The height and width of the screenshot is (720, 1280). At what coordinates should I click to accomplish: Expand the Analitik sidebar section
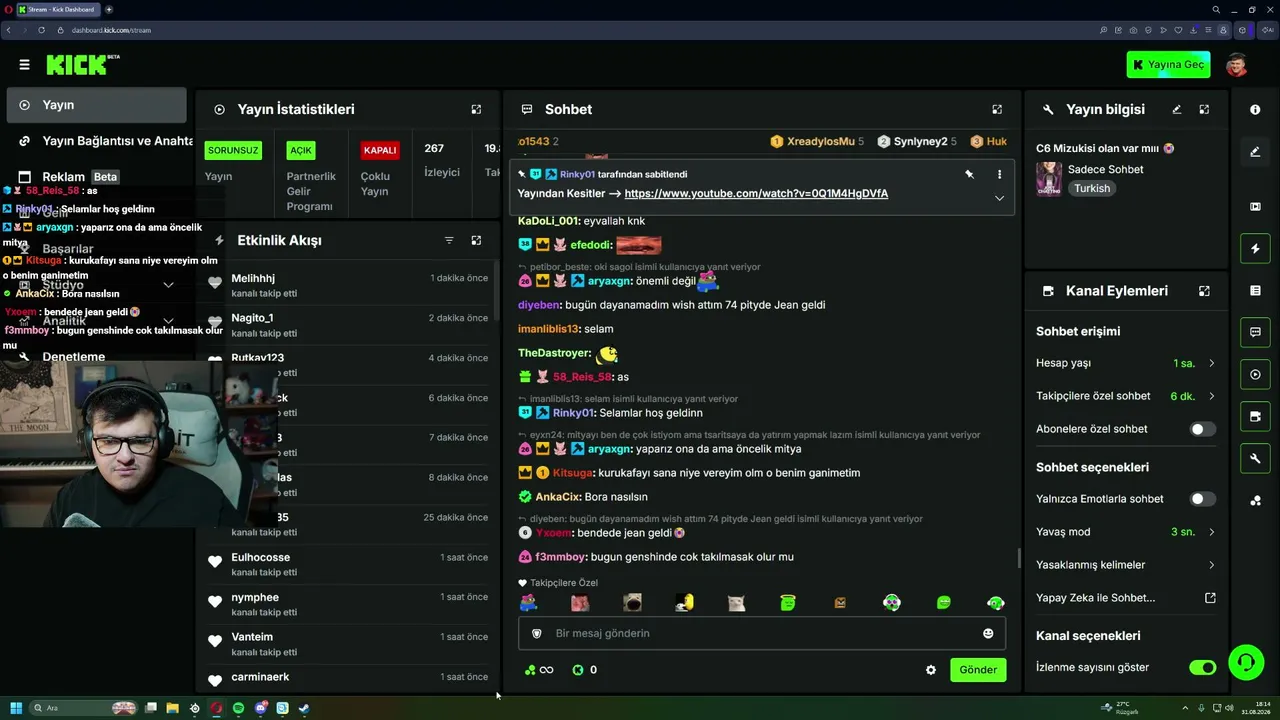[168, 321]
